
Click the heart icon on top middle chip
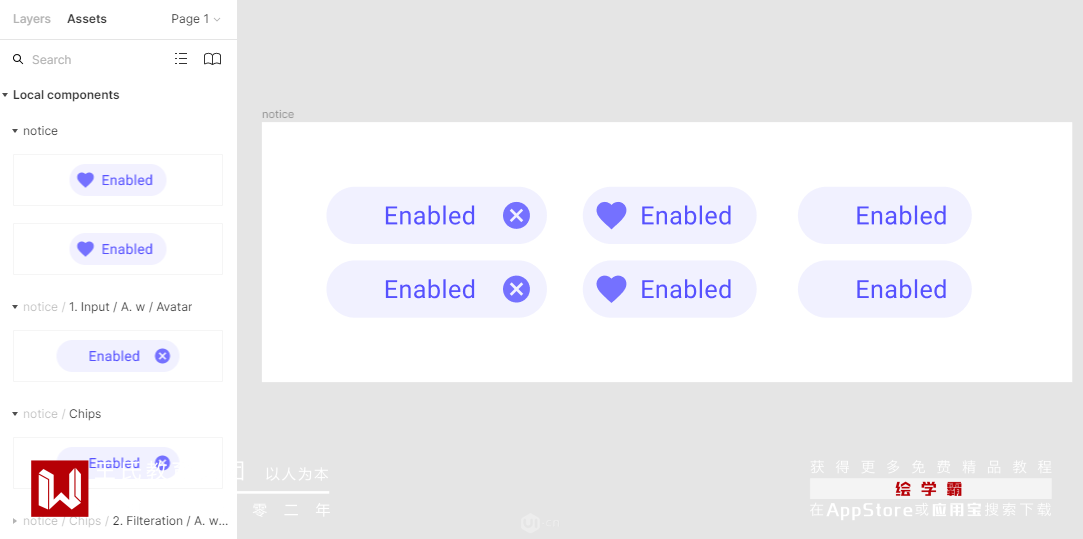pos(611,215)
